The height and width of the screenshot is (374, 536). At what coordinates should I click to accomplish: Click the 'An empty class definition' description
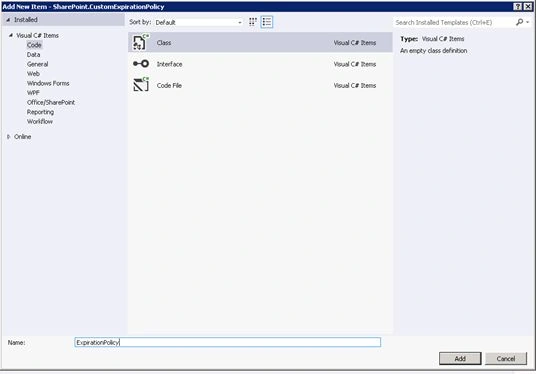[433, 51]
